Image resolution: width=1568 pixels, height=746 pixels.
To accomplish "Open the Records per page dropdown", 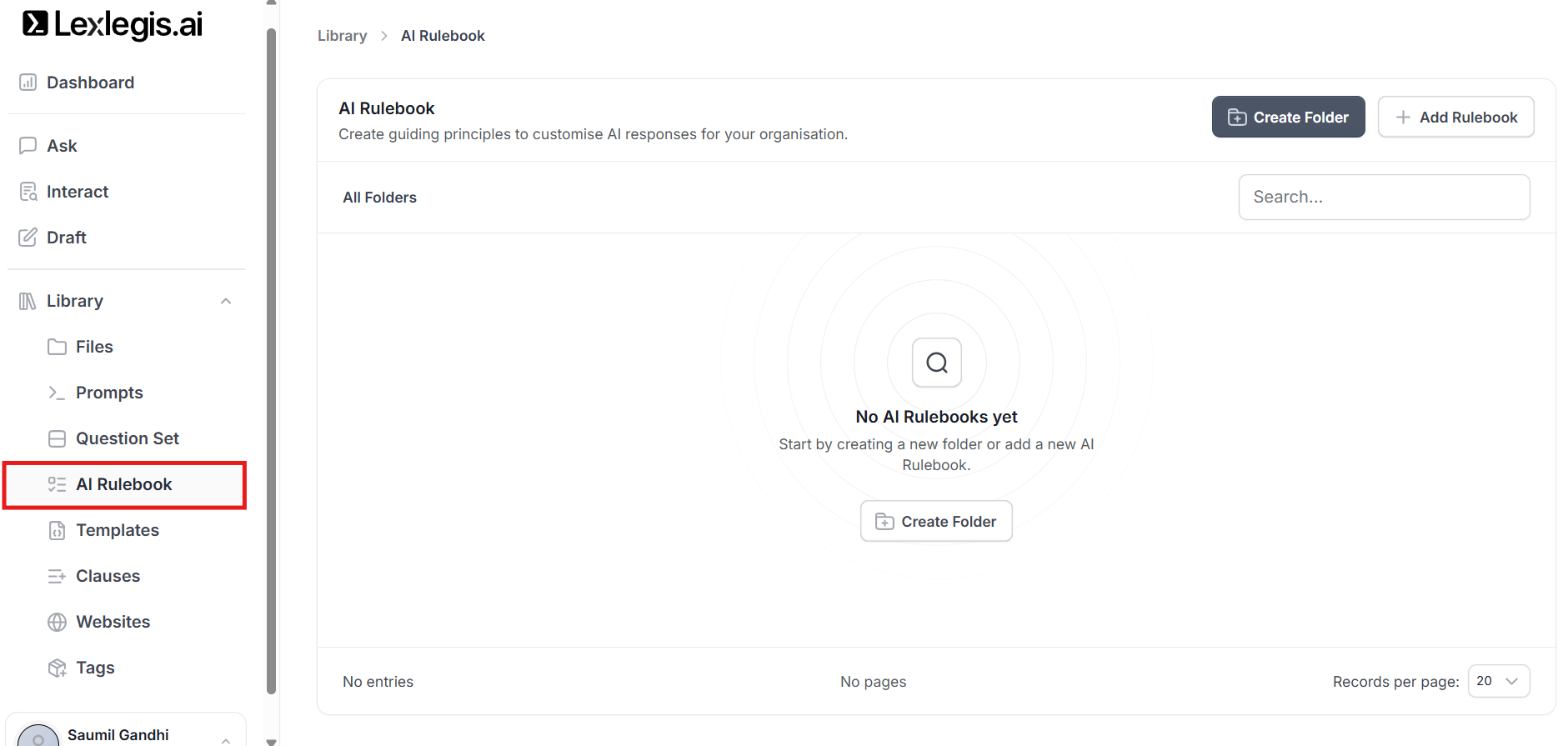I will 1498,681.
